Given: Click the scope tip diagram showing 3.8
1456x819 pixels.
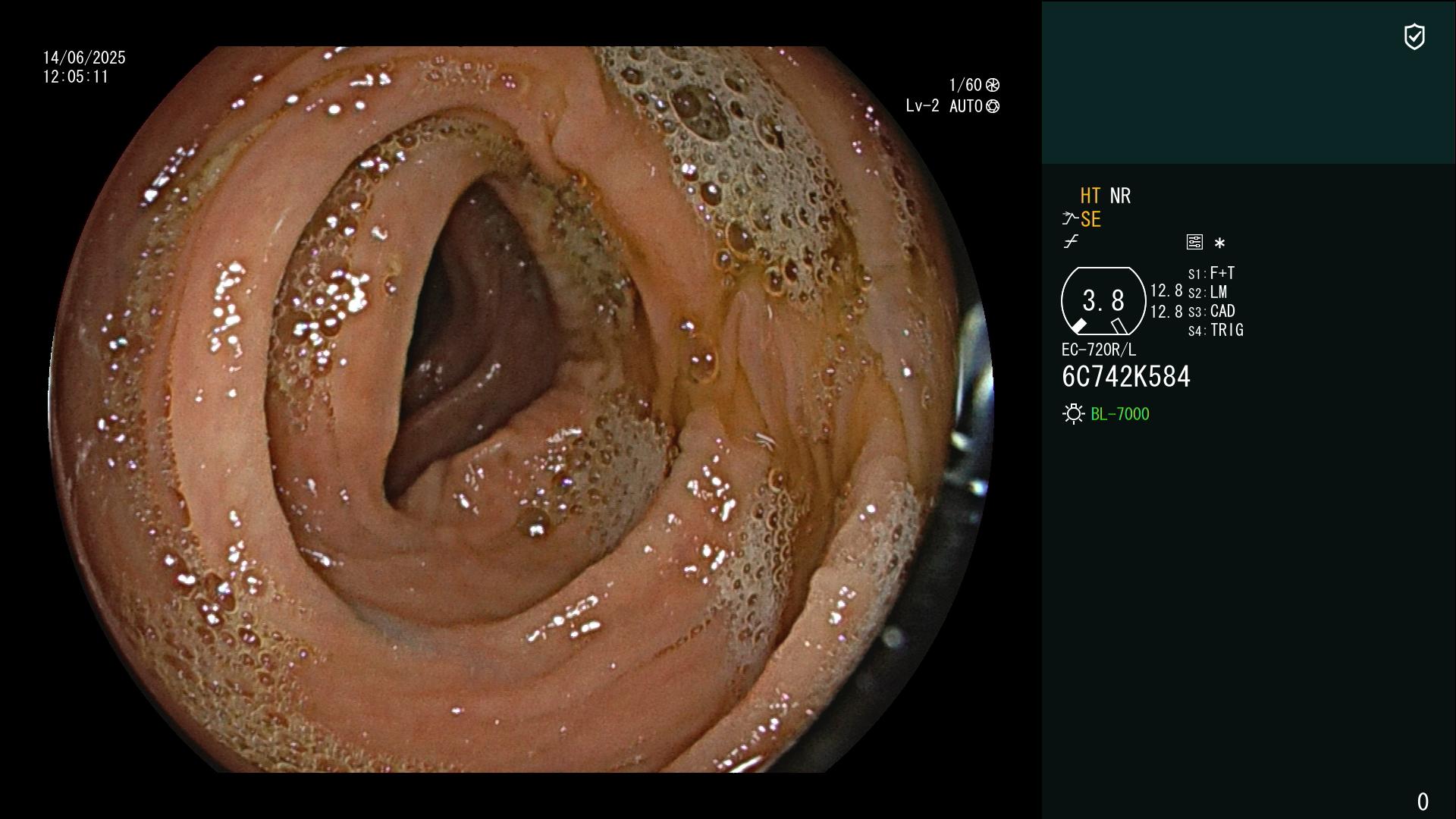Looking at the screenshot, I should [x=1103, y=301].
